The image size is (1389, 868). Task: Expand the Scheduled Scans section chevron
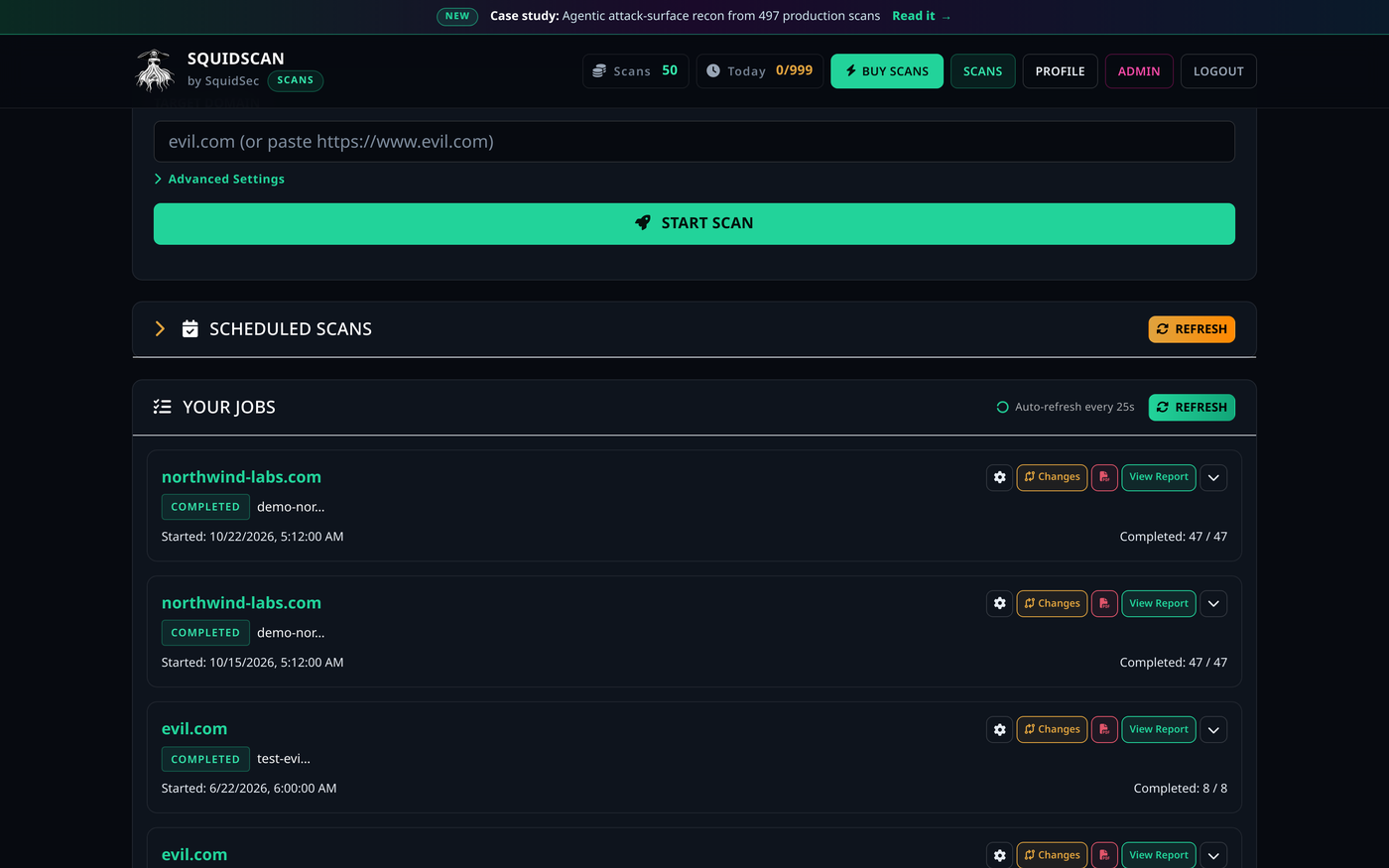click(x=160, y=329)
